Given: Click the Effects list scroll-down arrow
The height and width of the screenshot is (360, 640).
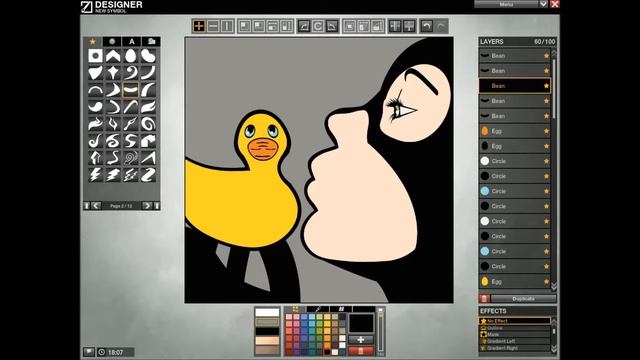Looking at the screenshot, I should pos(554,348).
